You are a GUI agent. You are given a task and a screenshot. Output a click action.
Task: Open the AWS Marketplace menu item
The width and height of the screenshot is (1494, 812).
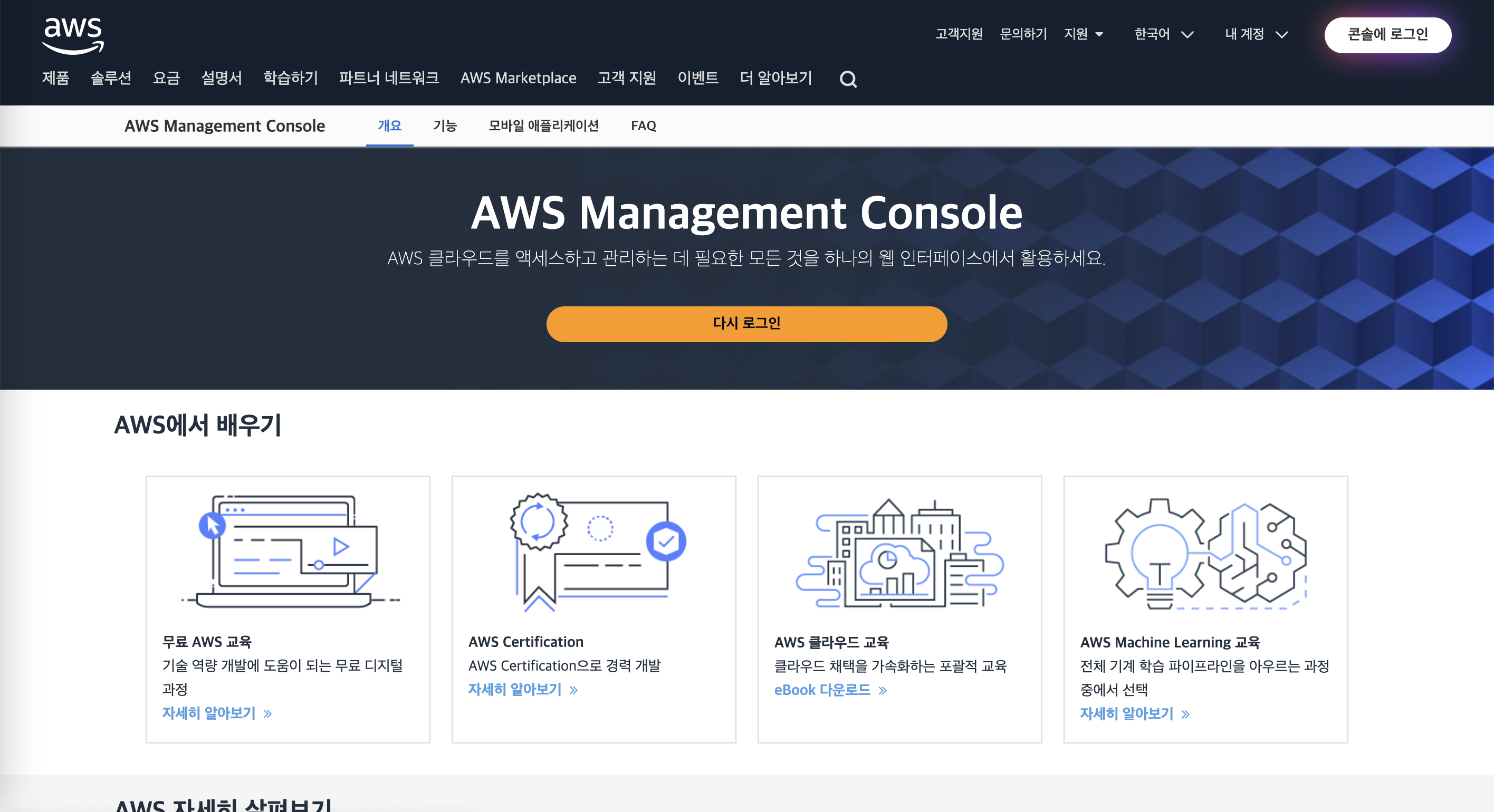(518, 78)
